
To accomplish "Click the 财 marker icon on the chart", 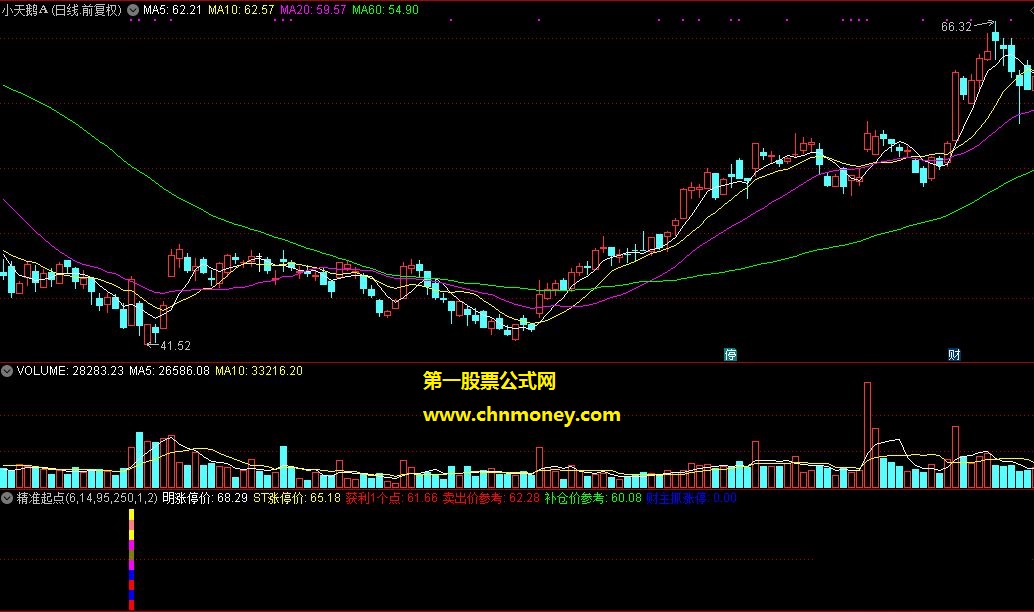I will (954, 354).
